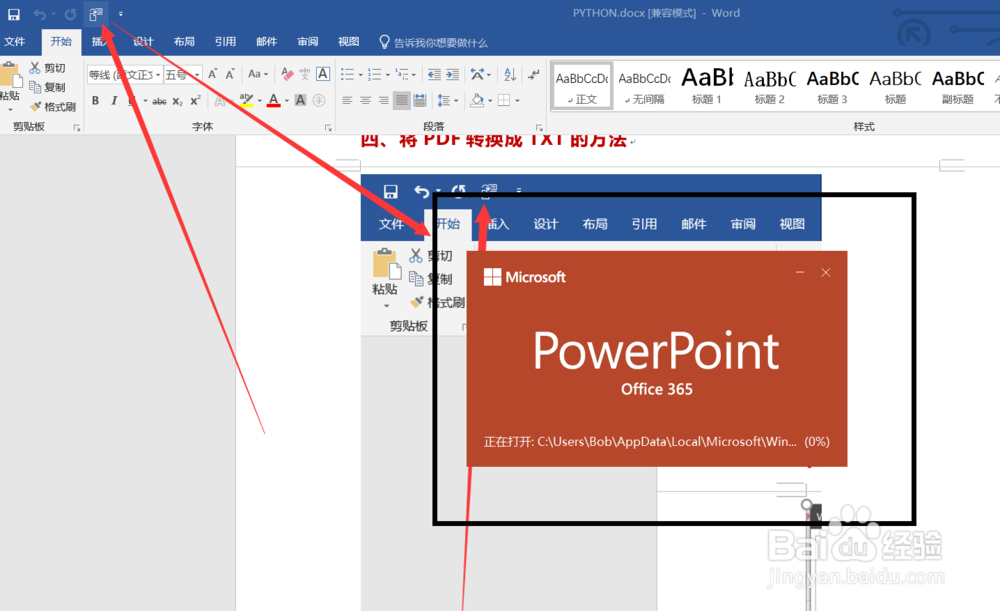Screen dimensions: 1000x611
Task: Open the 文件 tab
Action: click(15, 42)
